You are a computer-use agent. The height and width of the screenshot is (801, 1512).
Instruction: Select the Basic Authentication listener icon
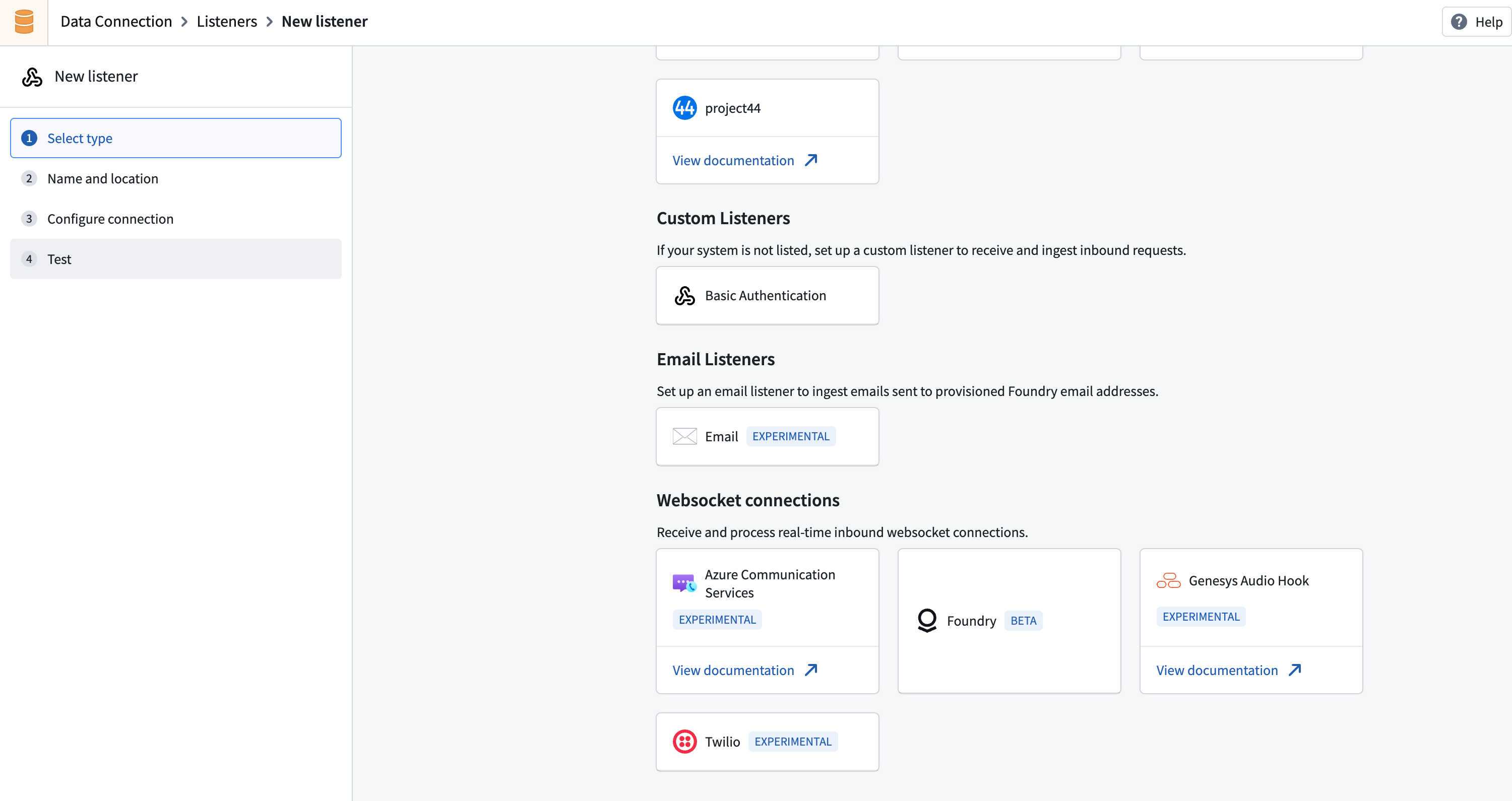pyautogui.click(x=684, y=295)
